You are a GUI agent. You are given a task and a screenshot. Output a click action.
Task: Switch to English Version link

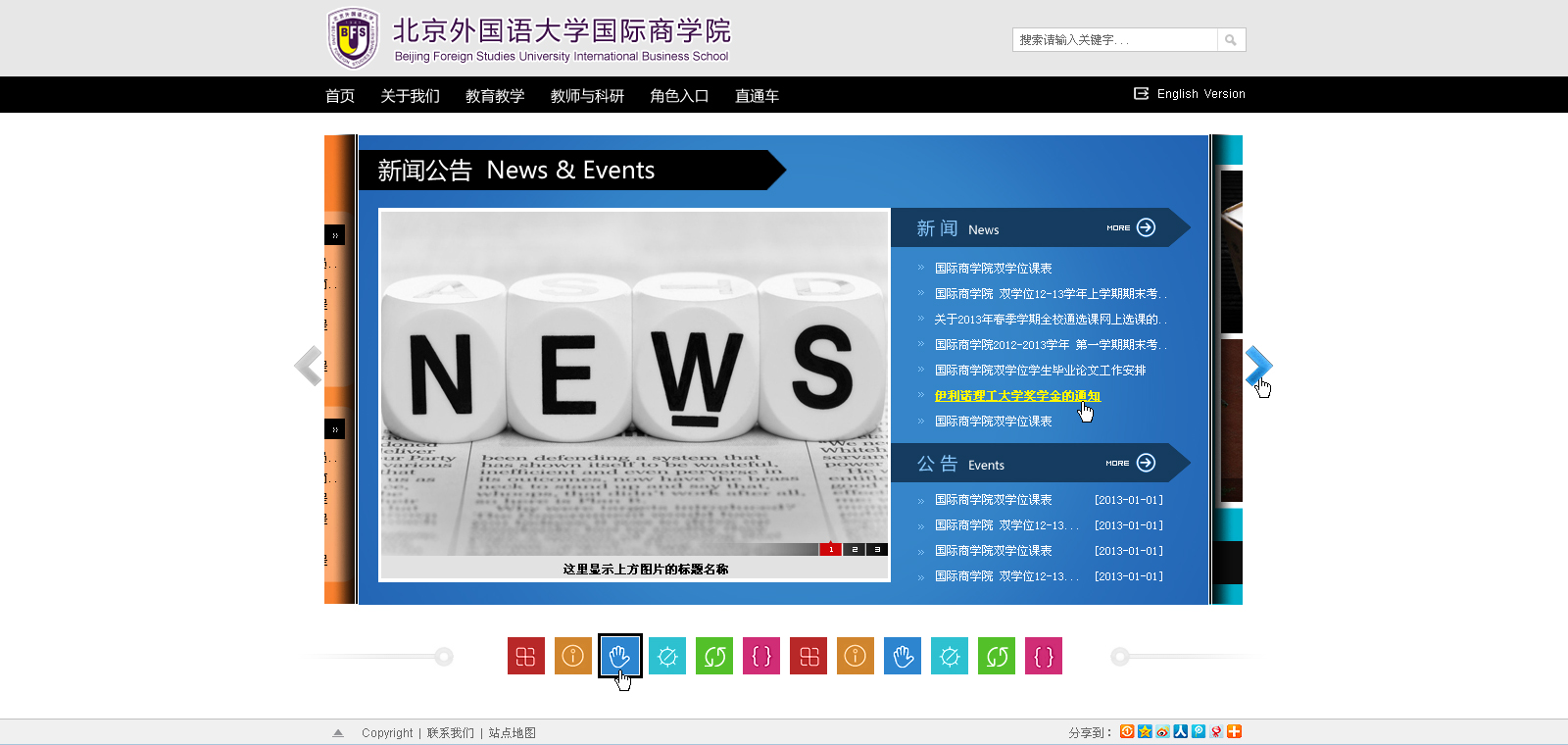point(1201,94)
